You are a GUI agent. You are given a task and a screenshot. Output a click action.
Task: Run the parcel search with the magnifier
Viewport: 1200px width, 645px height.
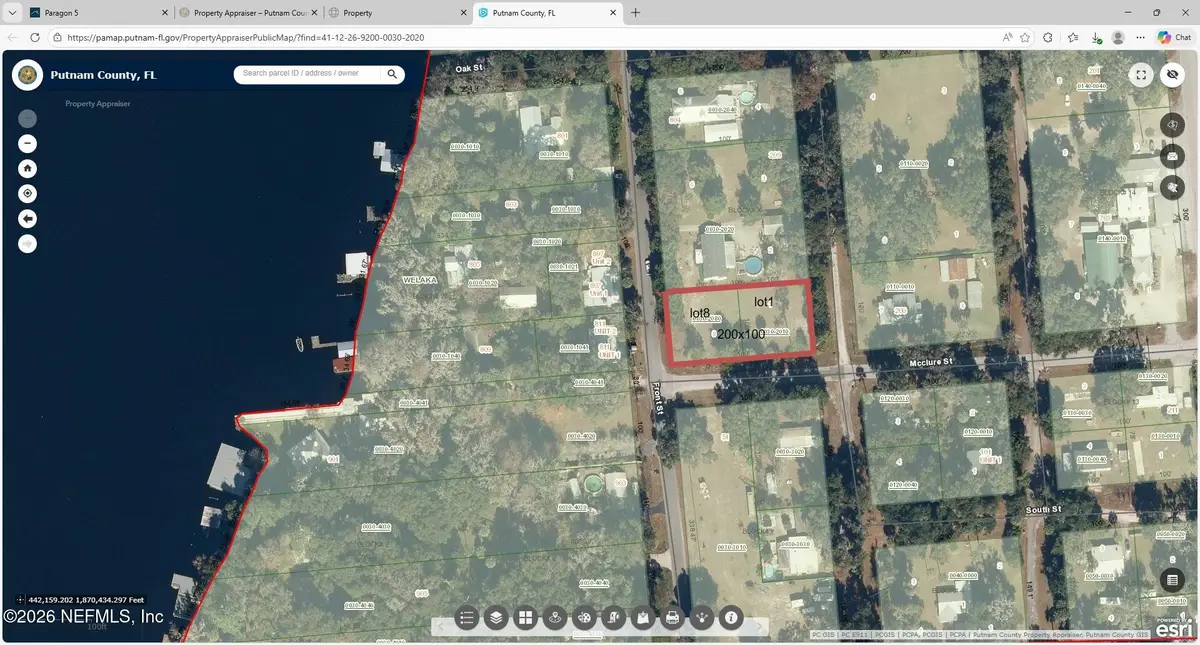point(391,74)
